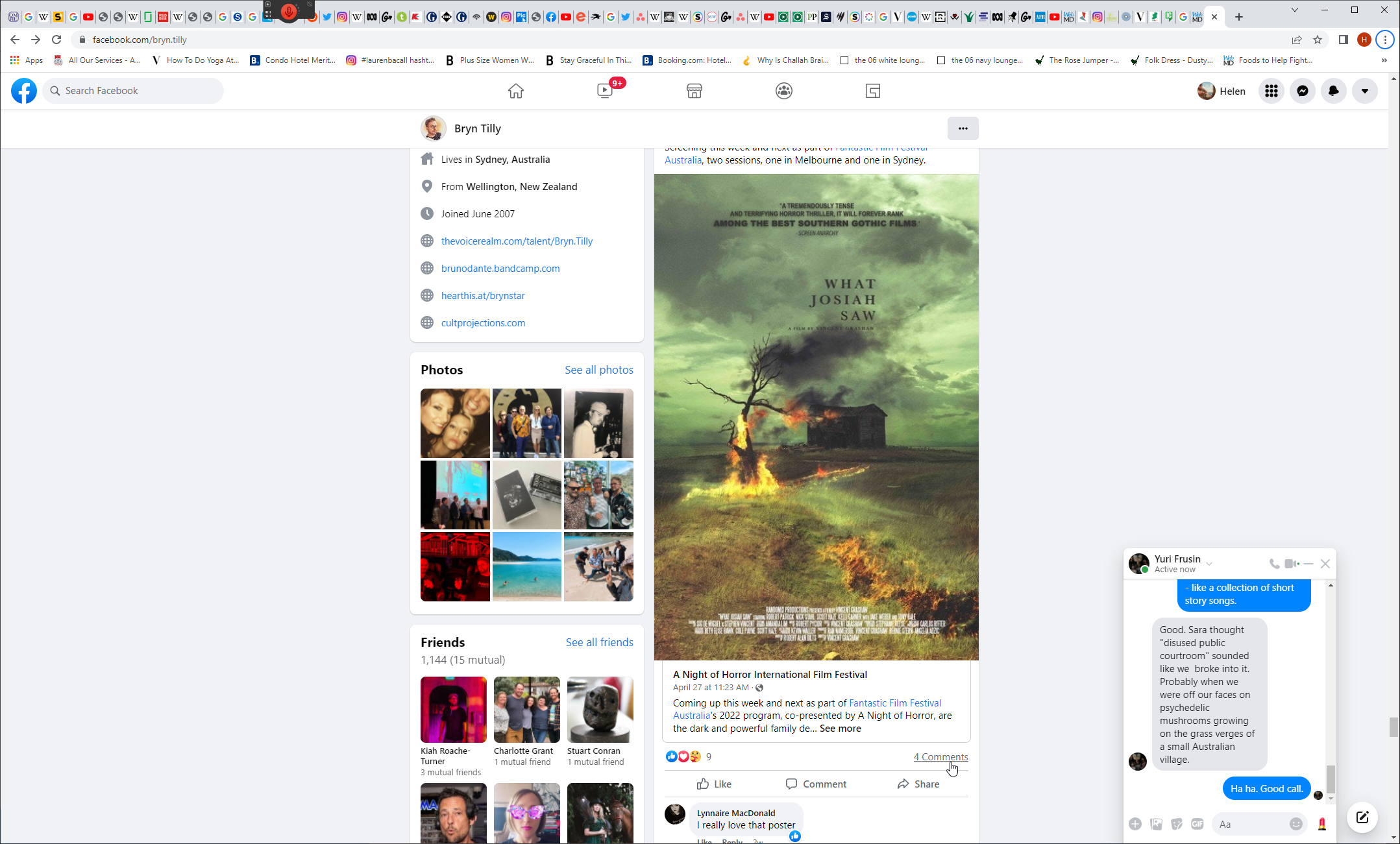Choose a sticker in chat
Image resolution: width=1400 pixels, height=844 pixels.
click(x=1177, y=824)
